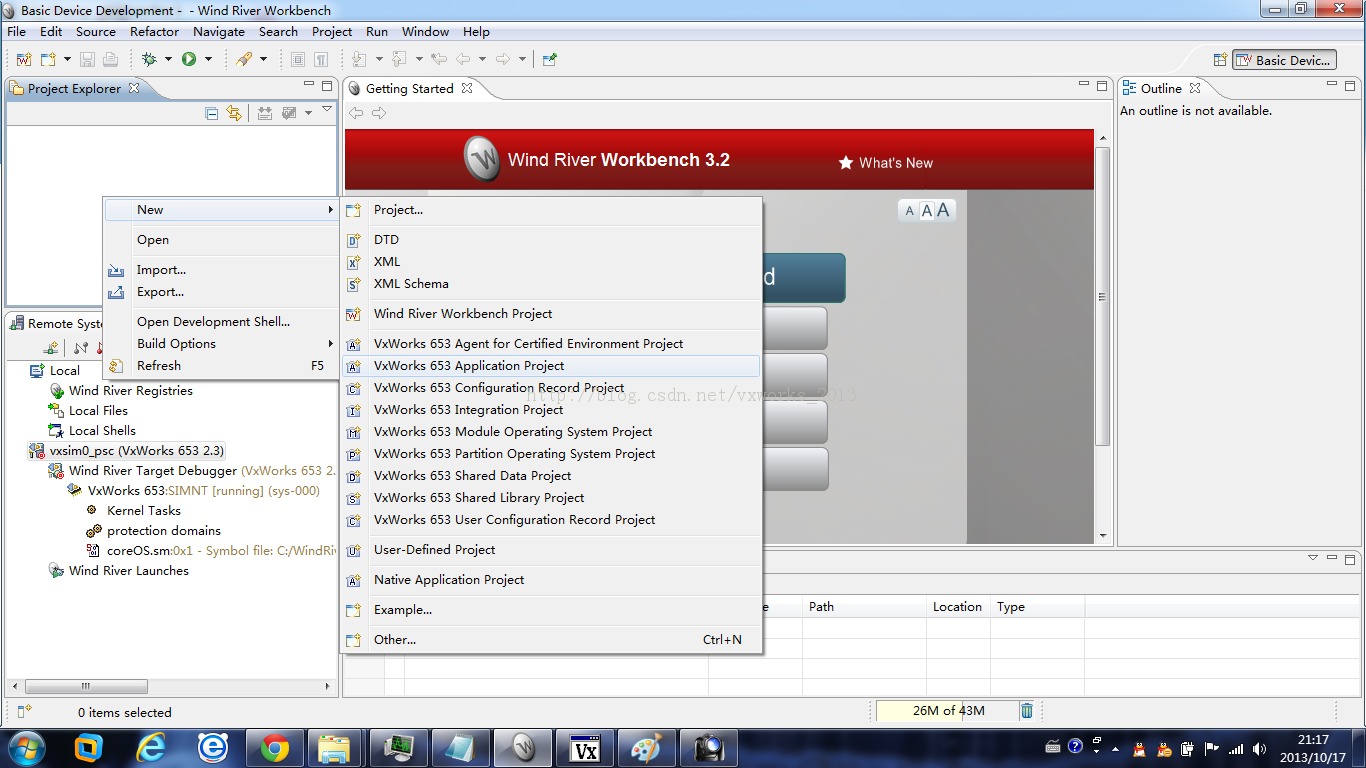The width and height of the screenshot is (1366, 768).
Task: Open the File menu
Action: [x=17, y=31]
